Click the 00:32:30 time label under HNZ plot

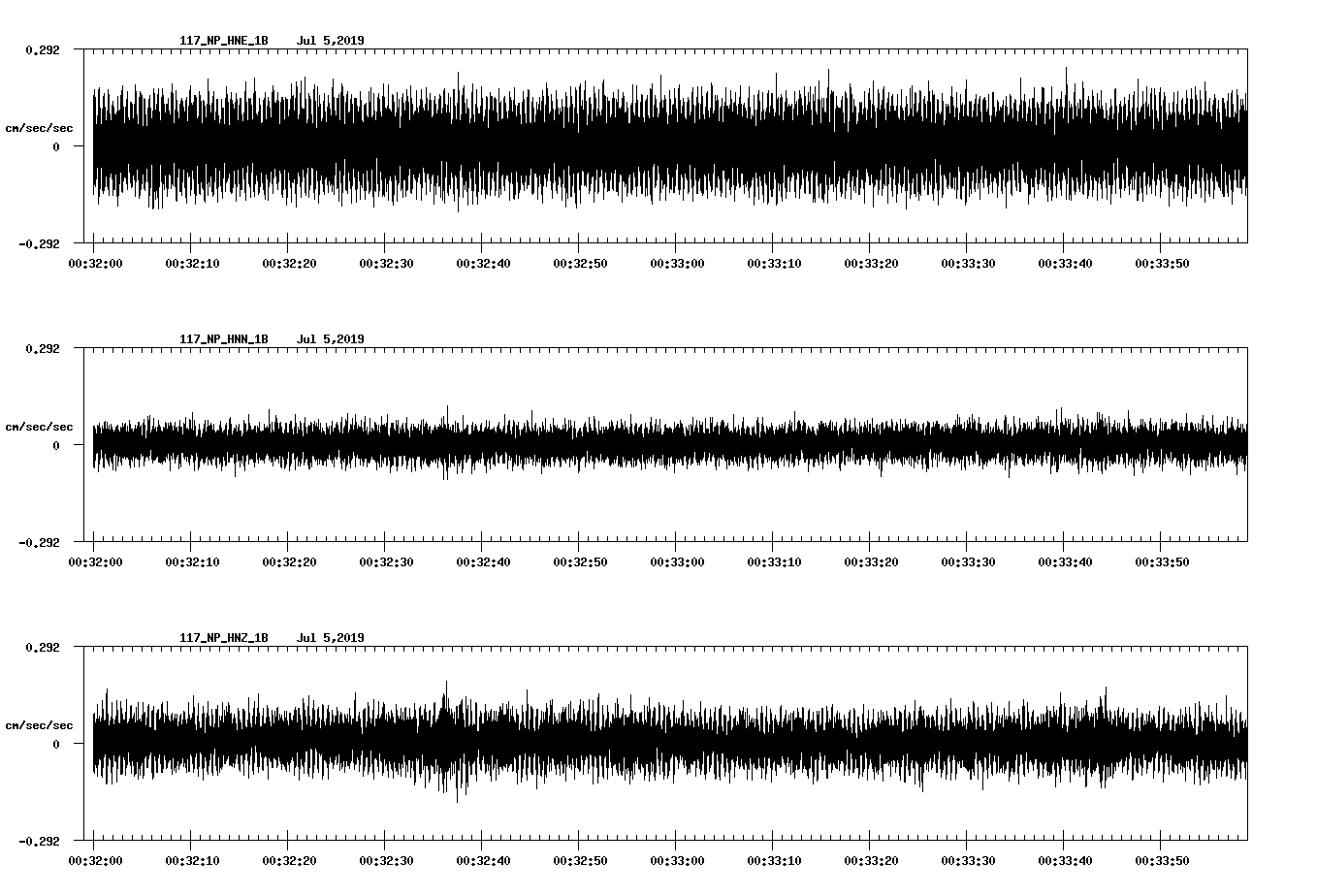tap(386, 860)
